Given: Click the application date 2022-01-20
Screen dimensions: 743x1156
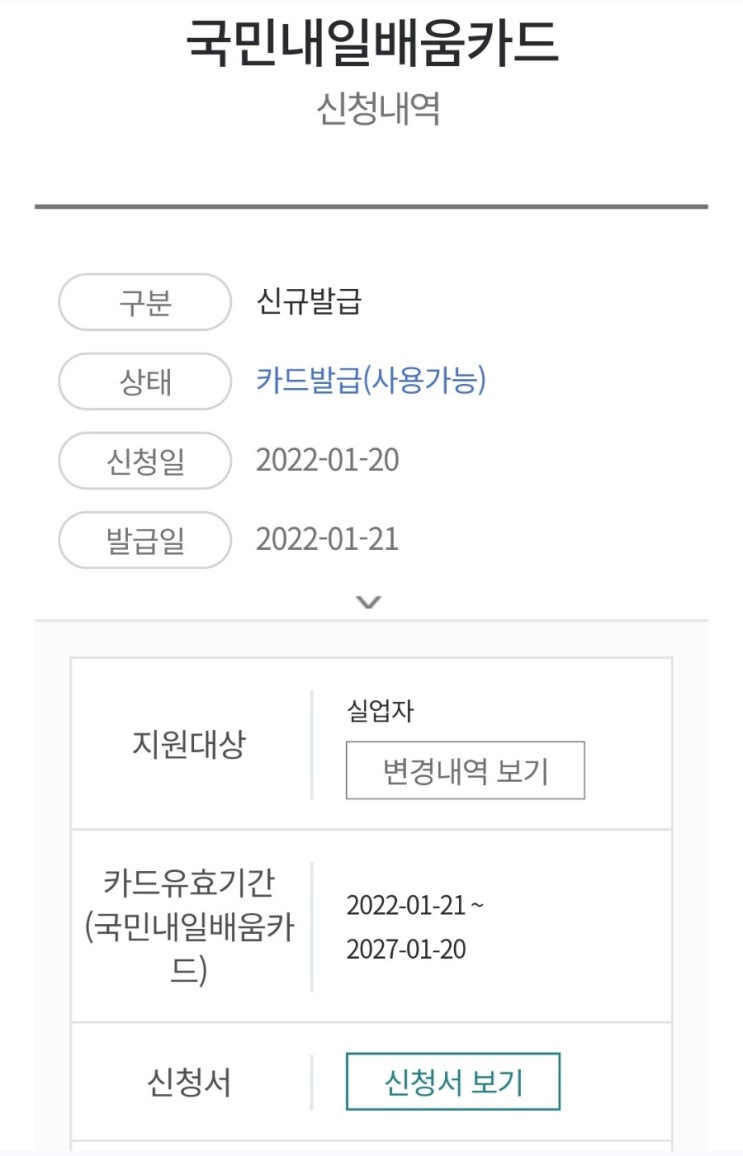Looking at the screenshot, I should (327, 460).
